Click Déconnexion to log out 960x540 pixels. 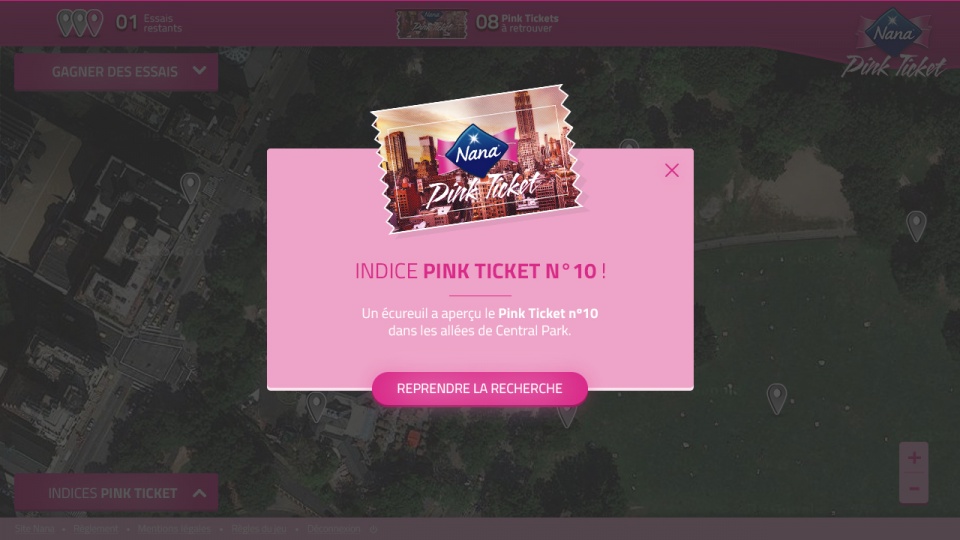coord(334,528)
